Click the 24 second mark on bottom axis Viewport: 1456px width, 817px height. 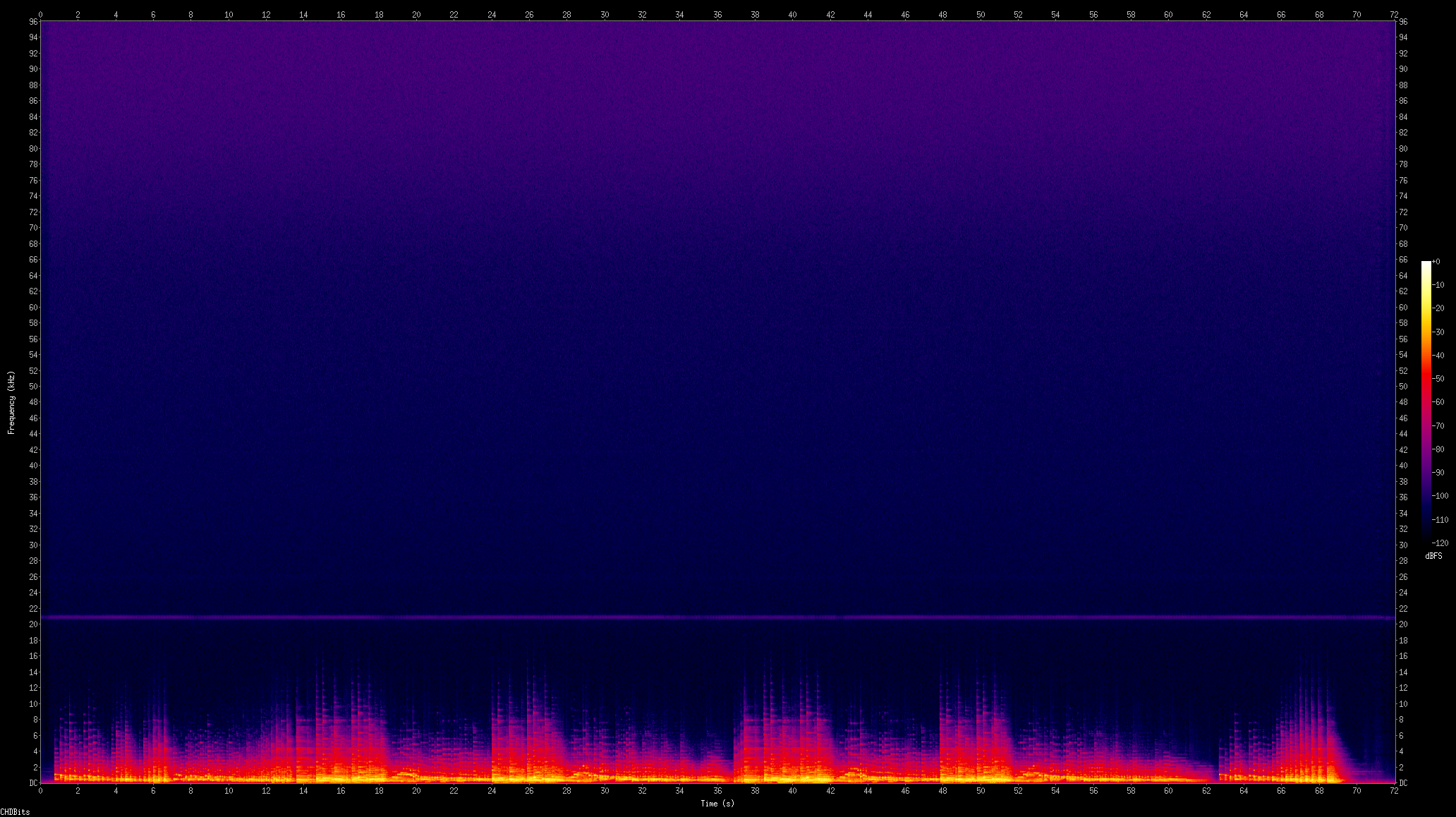(x=492, y=791)
